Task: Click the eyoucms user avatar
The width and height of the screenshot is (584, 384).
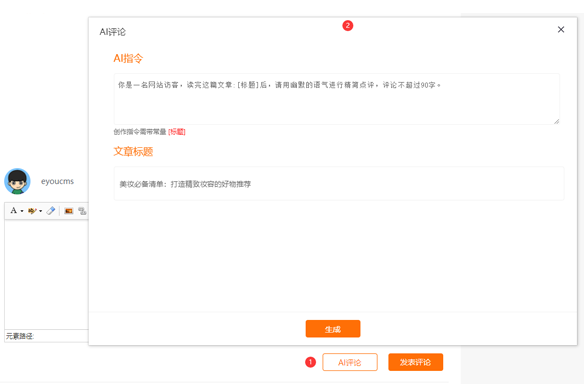Action: [17, 181]
